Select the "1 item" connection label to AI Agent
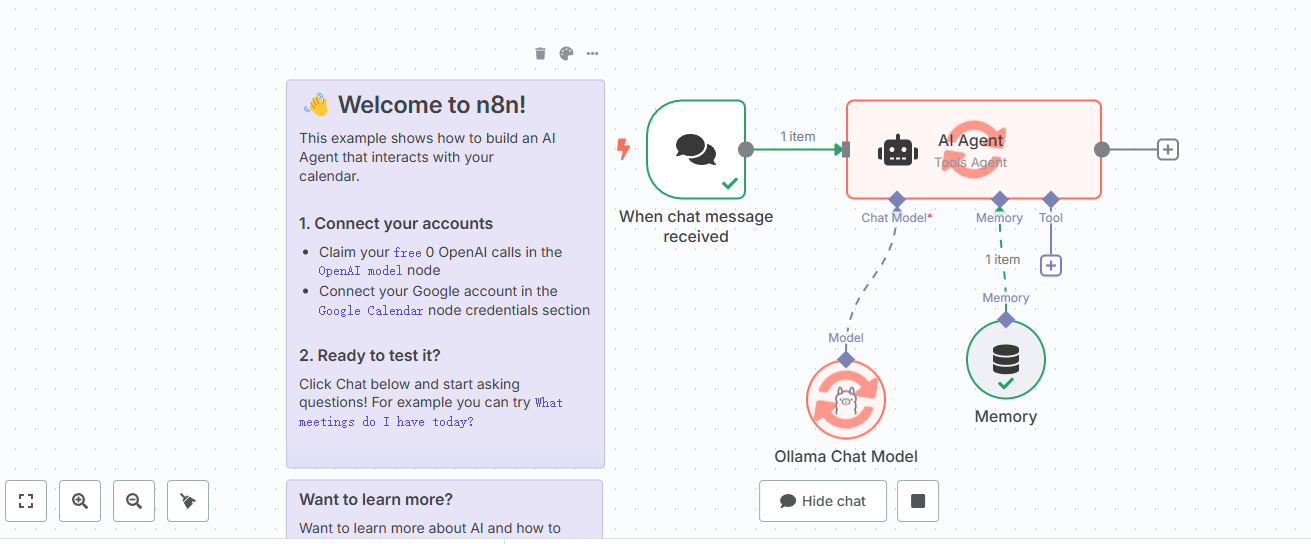1311x544 pixels. click(798, 137)
